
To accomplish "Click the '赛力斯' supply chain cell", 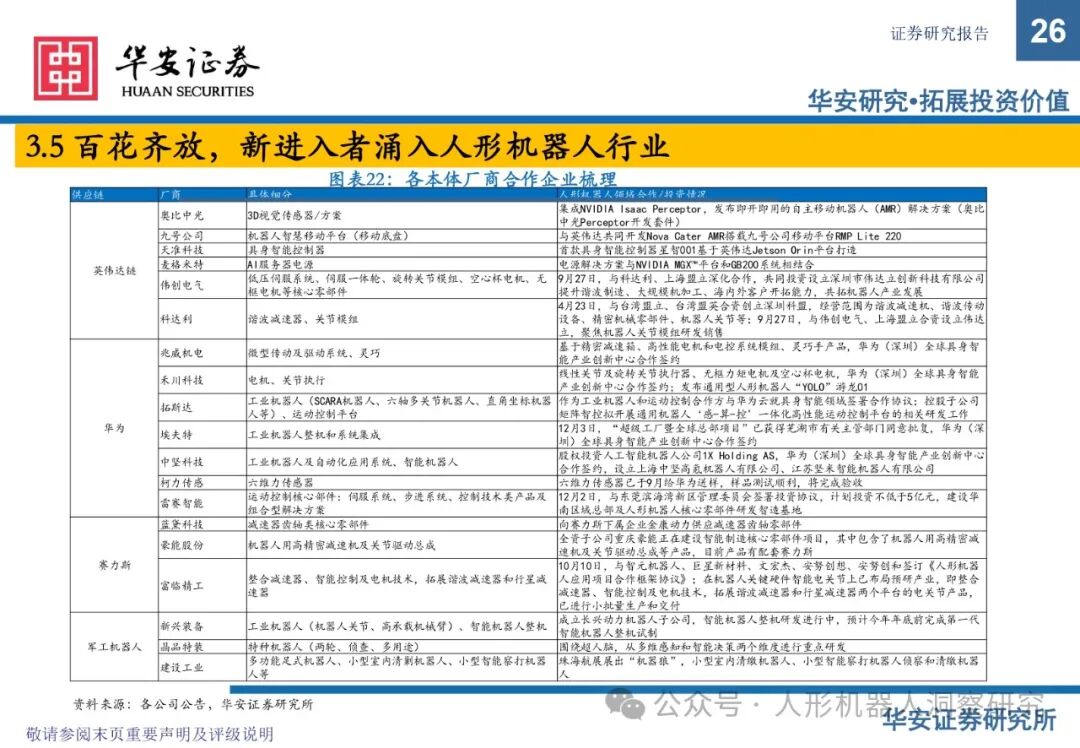I will pyautogui.click(x=114, y=565).
